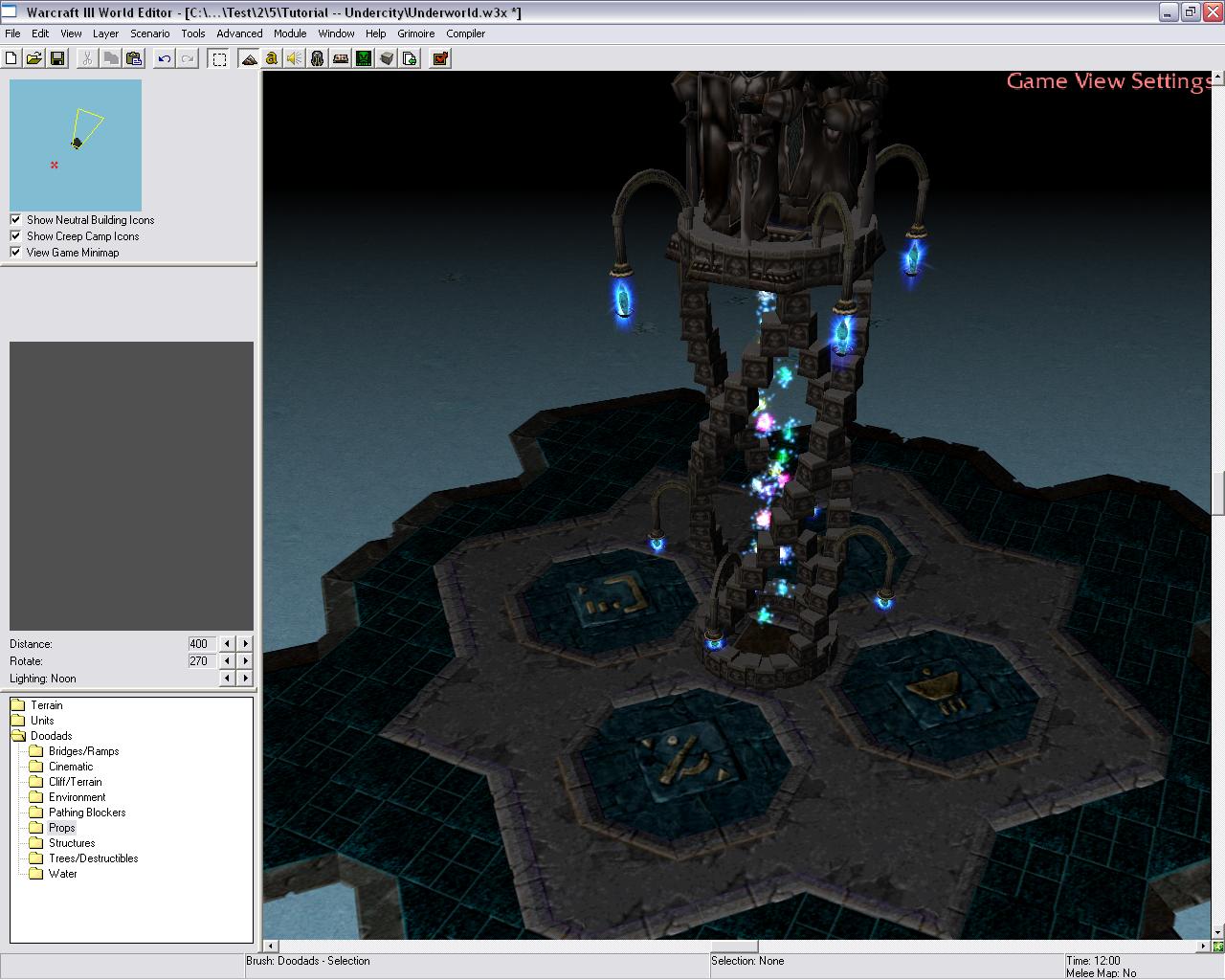
Task: Open the Object Manager gray cube icon
Action: coord(387,58)
